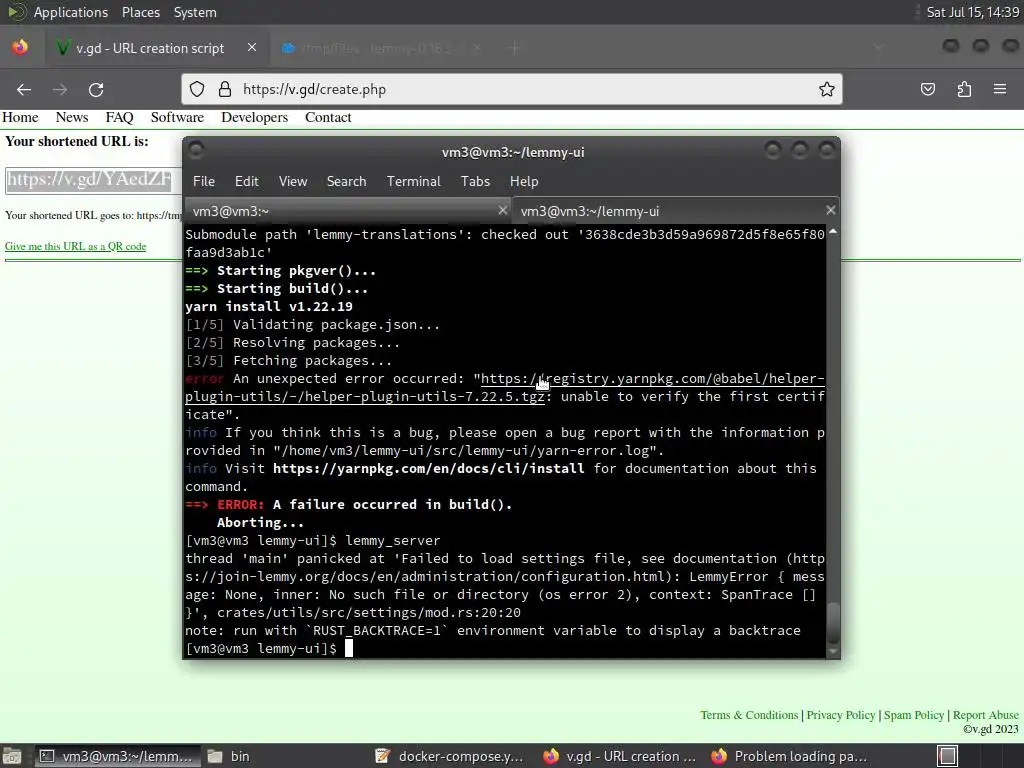Viewport: 1024px width, 768px height.
Task: Click the terminal vertical scrollbar thumb
Action: (x=833, y=623)
